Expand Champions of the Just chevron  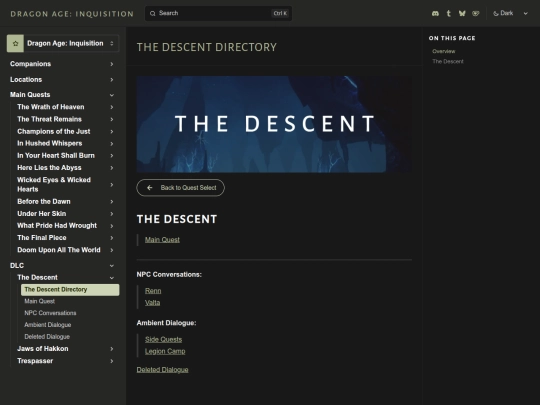click(112, 132)
